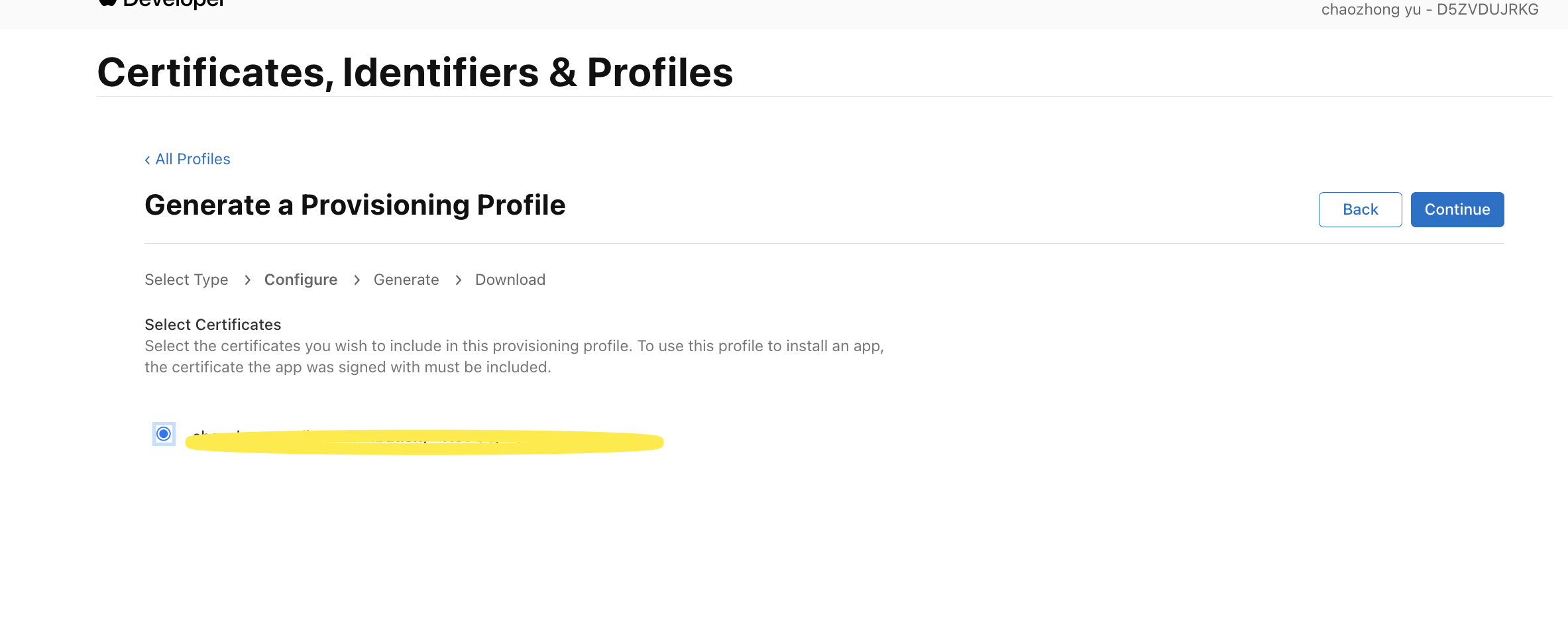Screen dimensions: 1568x640
Task: Open the Configure step
Action: pyautogui.click(x=301, y=280)
